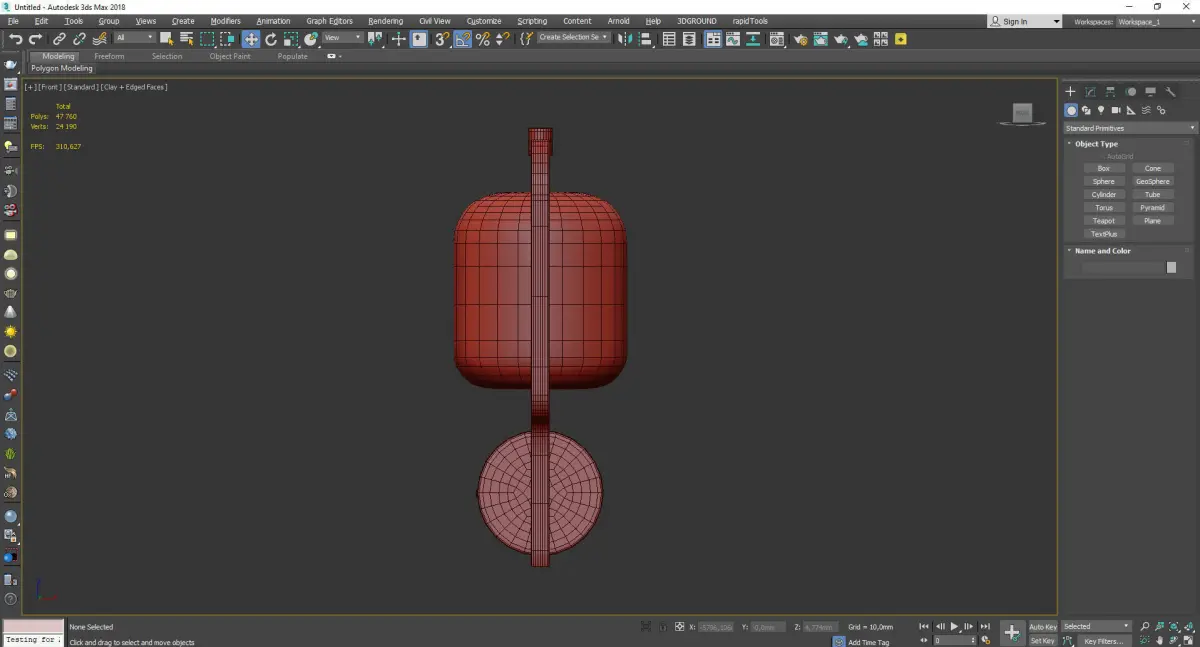
Task: Open the Layer Explorer icon
Action: click(689, 39)
